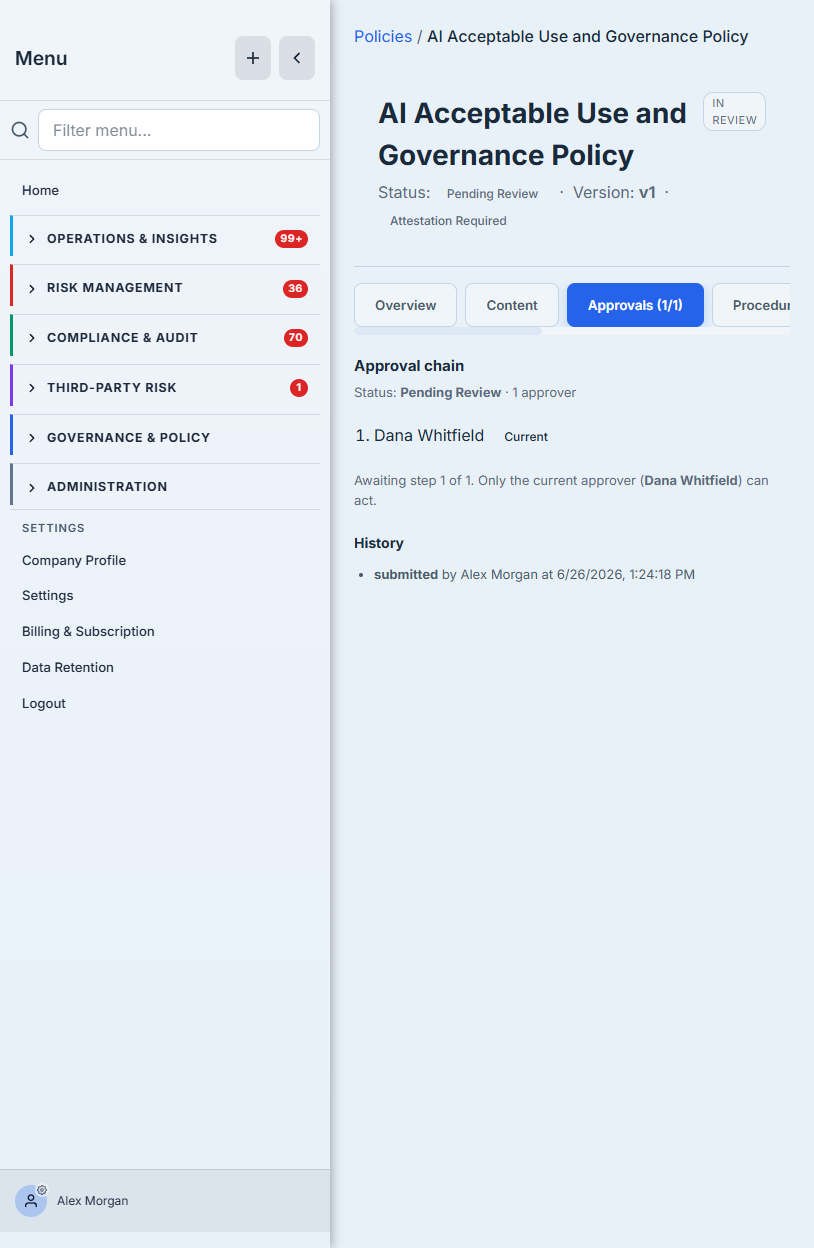Switch to the Content tab
Screen dimensions: 814x1248
point(512,305)
